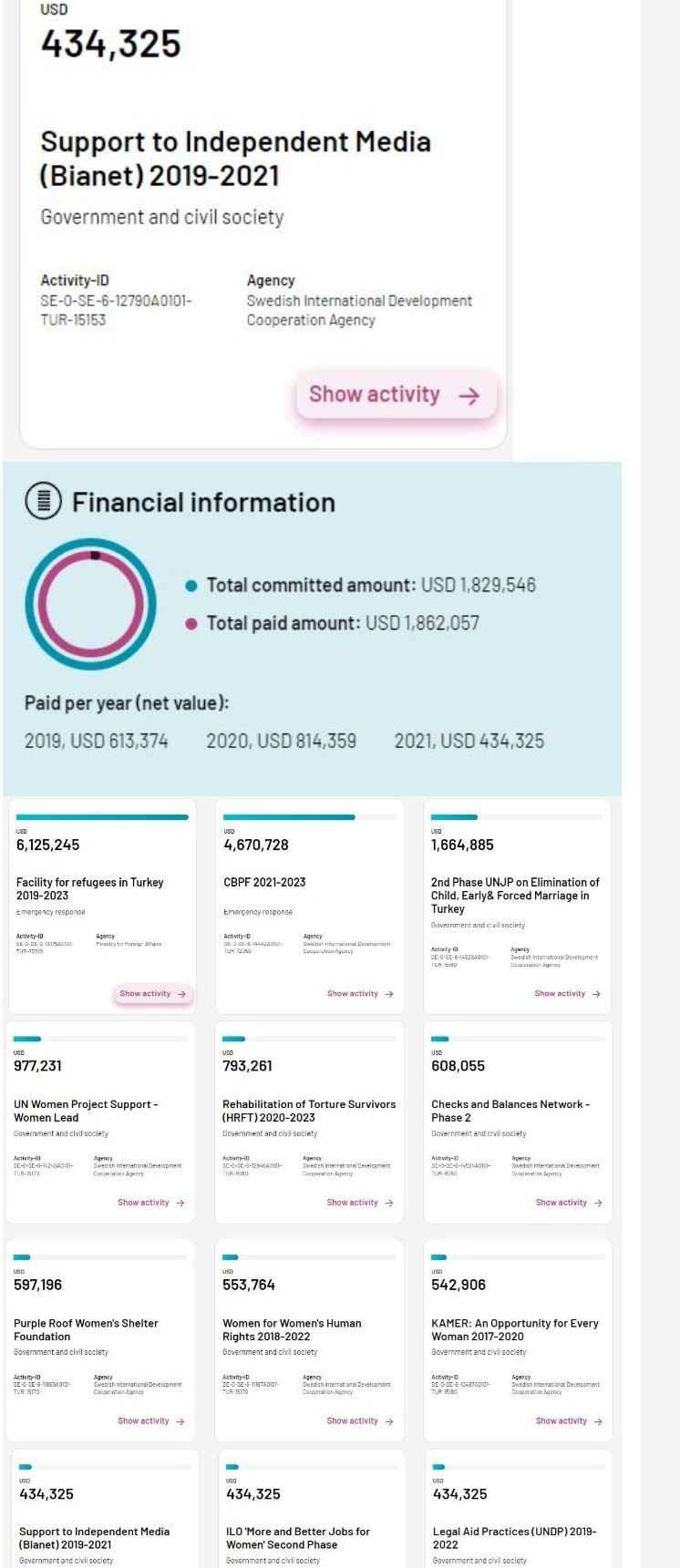680x1568 pixels.
Task: Show activity for KAMER: An Opportunity
Action: coord(568,1421)
